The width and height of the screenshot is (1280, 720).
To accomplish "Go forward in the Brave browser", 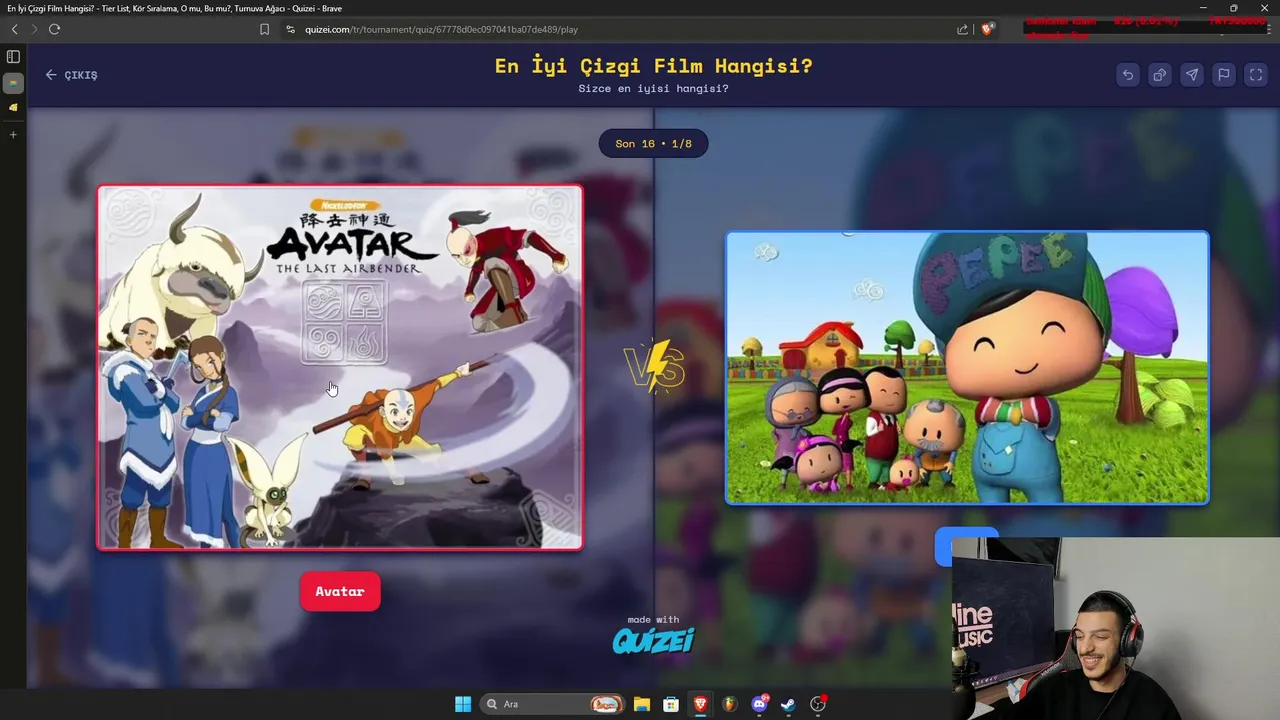I will coord(34,29).
